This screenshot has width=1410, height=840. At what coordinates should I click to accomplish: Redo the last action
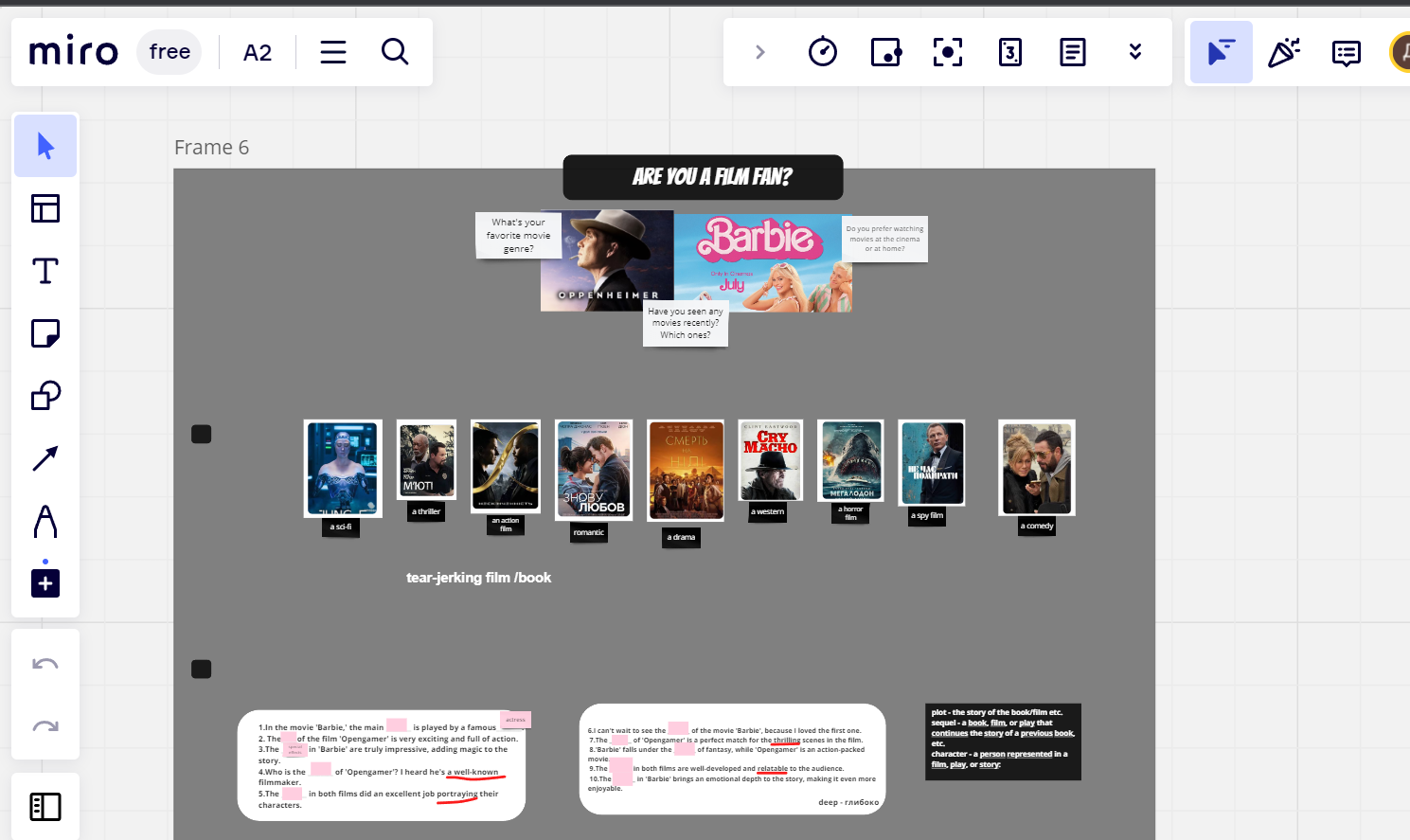tap(45, 726)
